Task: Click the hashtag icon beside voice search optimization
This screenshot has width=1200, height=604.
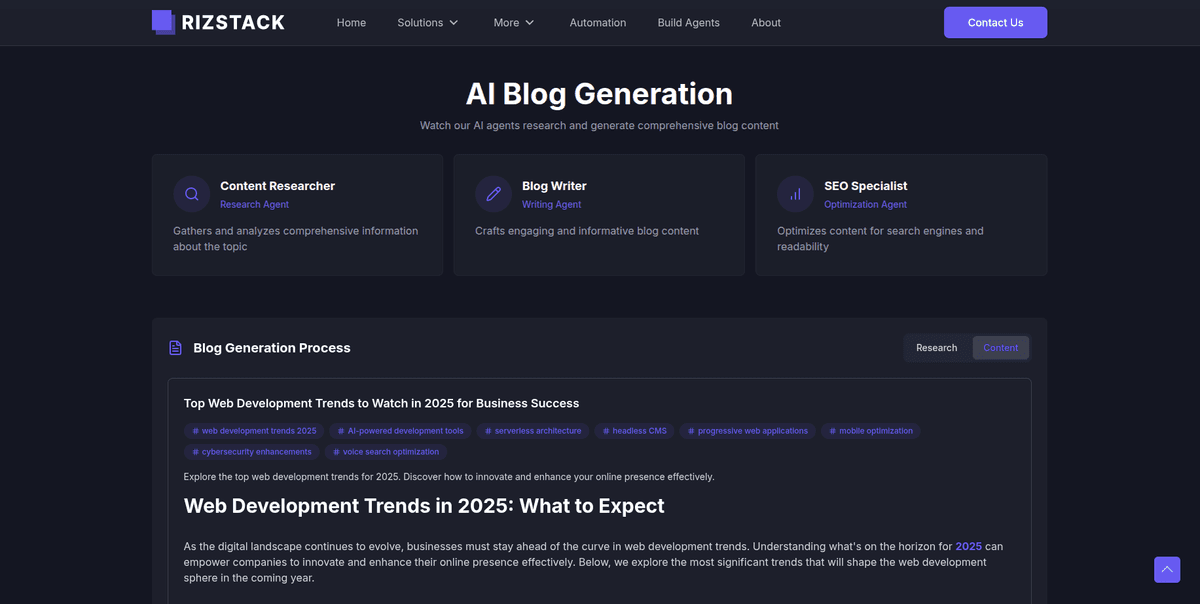Action: pos(337,451)
